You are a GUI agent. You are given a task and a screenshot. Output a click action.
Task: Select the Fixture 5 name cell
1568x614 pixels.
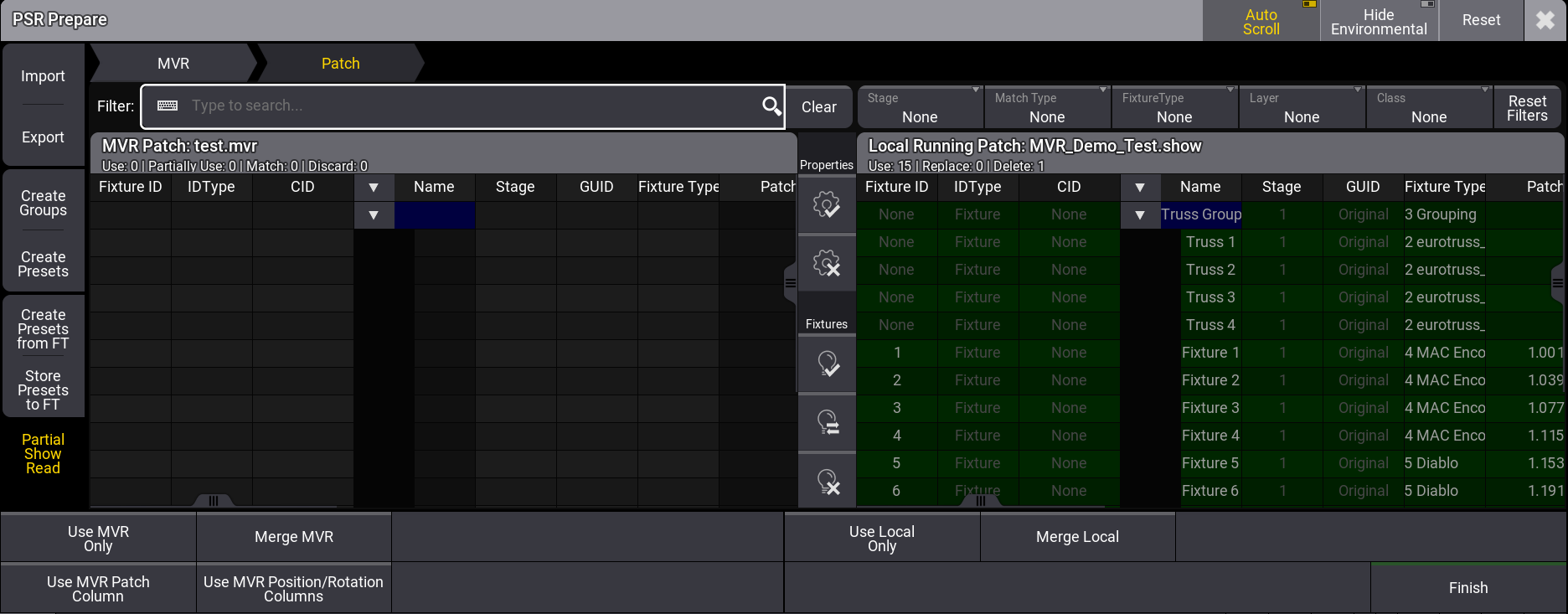click(x=1210, y=464)
